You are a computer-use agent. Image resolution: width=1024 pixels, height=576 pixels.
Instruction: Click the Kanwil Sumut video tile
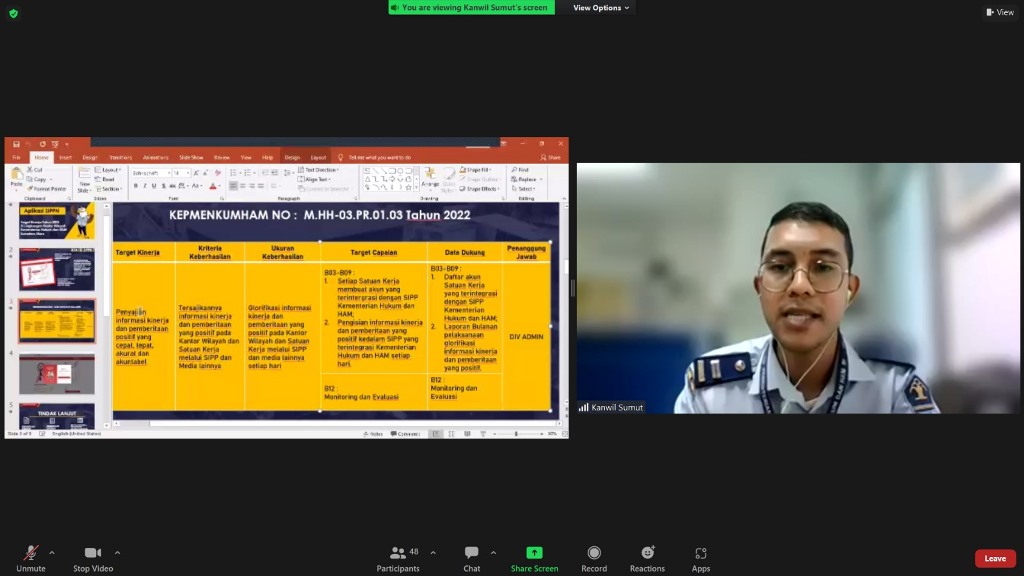pos(798,288)
